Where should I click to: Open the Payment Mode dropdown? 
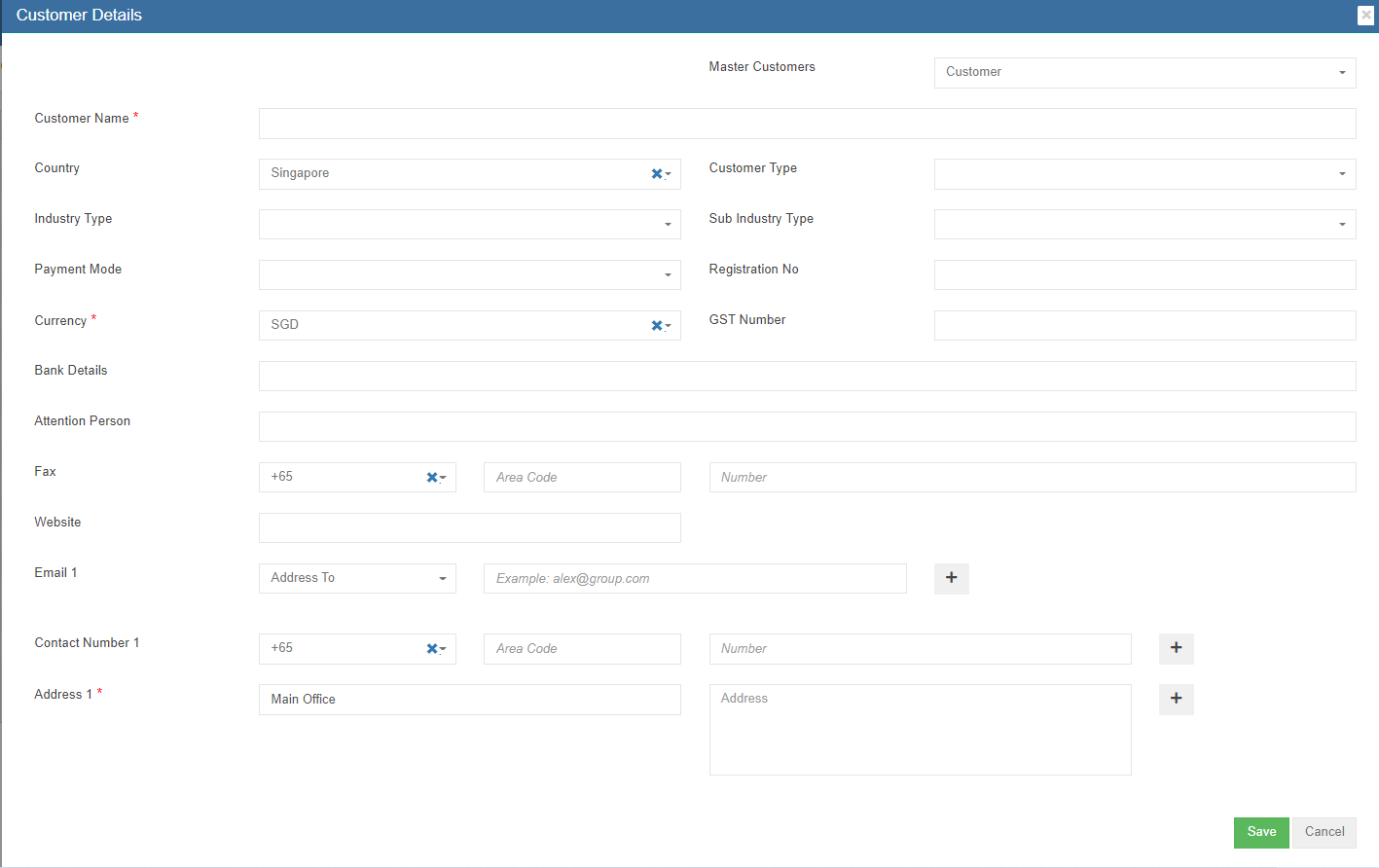469,274
